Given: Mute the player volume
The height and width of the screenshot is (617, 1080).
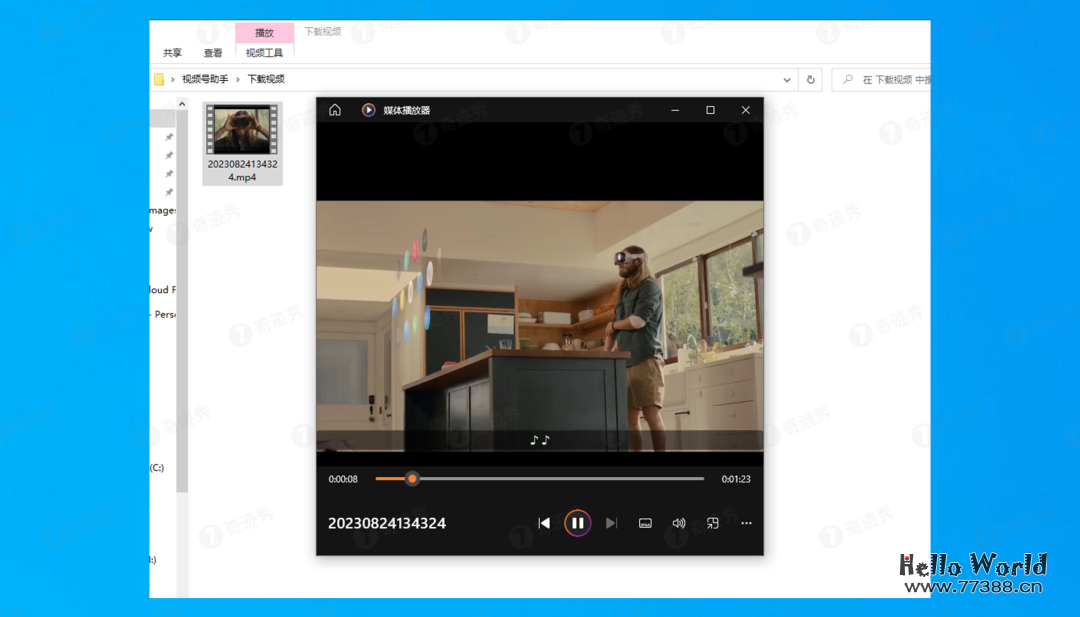Looking at the screenshot, I should click(x=679, y=523).
